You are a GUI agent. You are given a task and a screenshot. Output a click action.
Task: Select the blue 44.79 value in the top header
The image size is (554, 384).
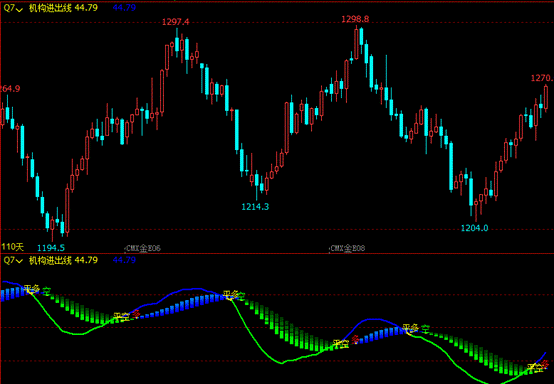point(124,8)
